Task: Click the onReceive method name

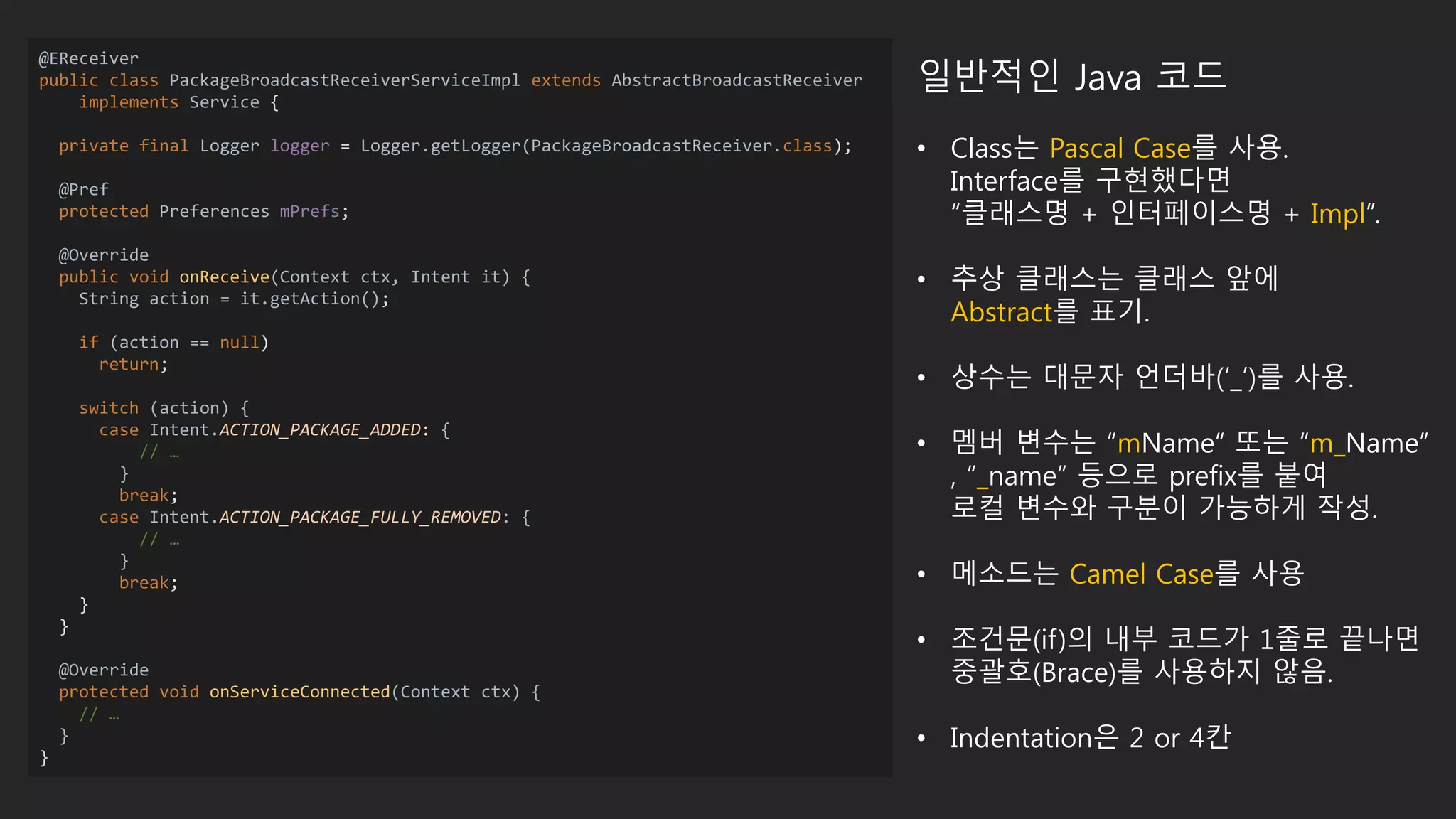Action: [x=224, y=277]
